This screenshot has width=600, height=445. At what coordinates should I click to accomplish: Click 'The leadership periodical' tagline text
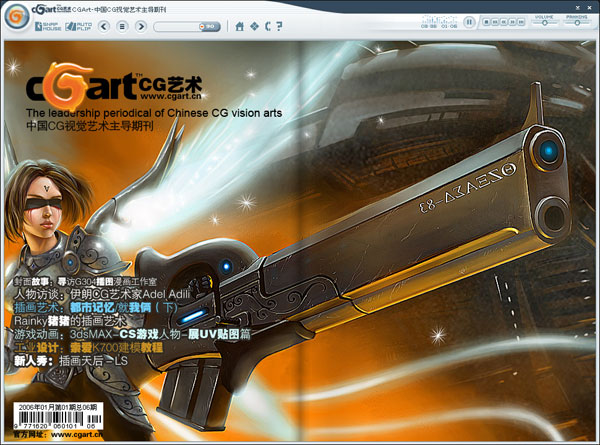tap(154, 113)
